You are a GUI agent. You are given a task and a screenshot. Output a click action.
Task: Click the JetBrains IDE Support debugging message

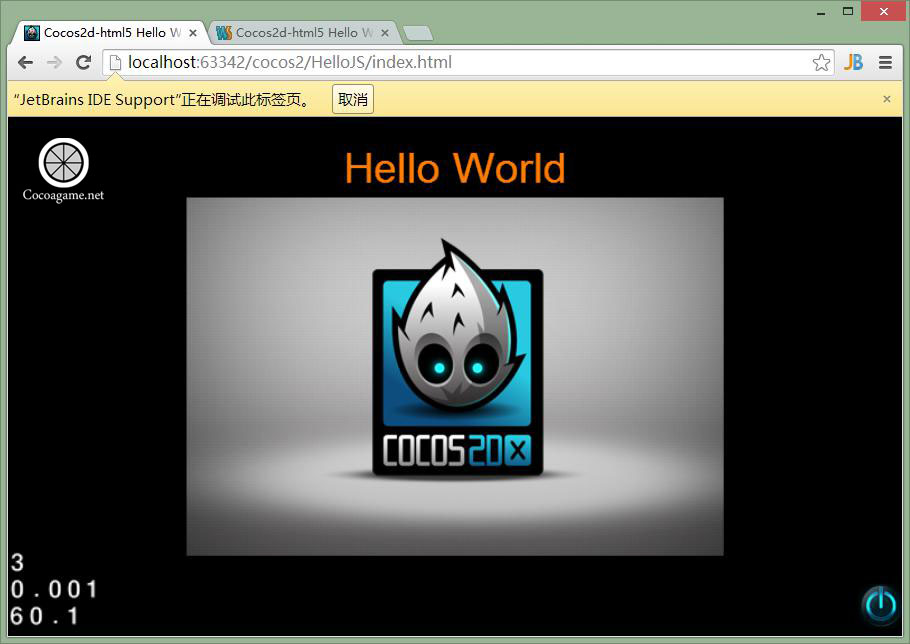[164, 100]
